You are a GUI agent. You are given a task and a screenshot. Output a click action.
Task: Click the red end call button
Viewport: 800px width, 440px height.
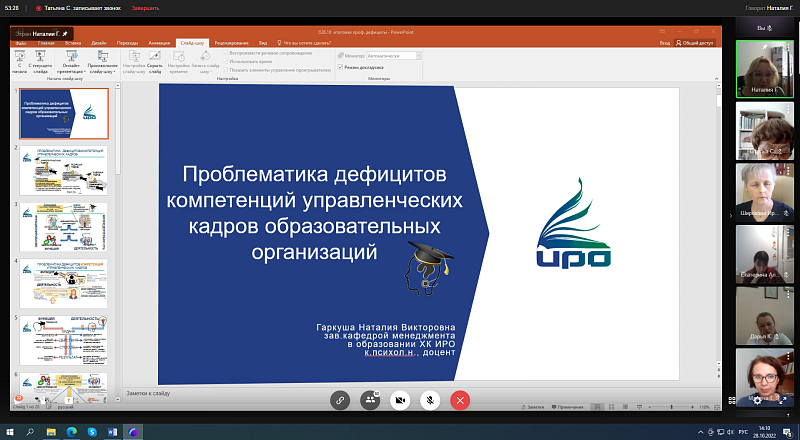tap(460, 399)
